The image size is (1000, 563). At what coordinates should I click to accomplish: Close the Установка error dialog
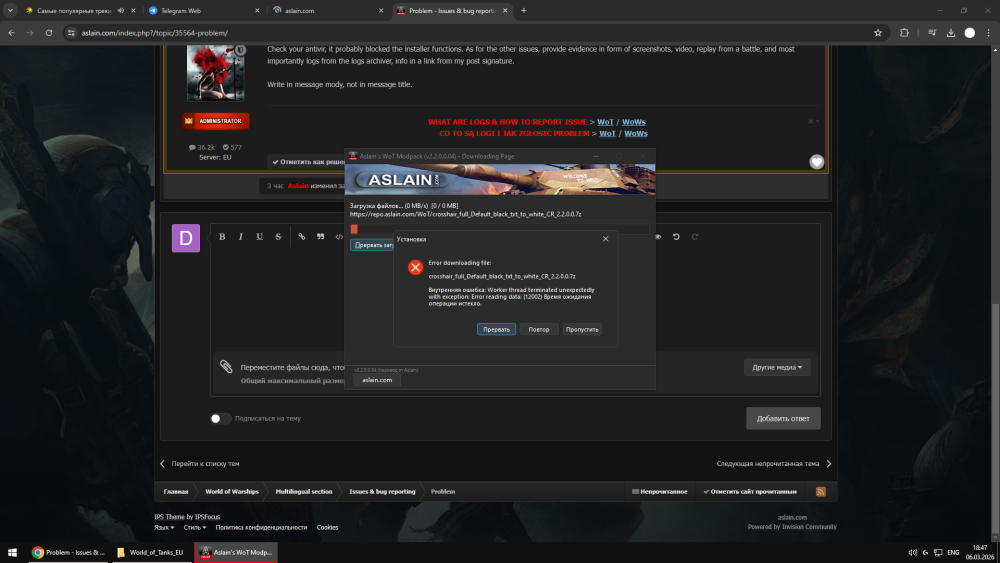(605, 238)
